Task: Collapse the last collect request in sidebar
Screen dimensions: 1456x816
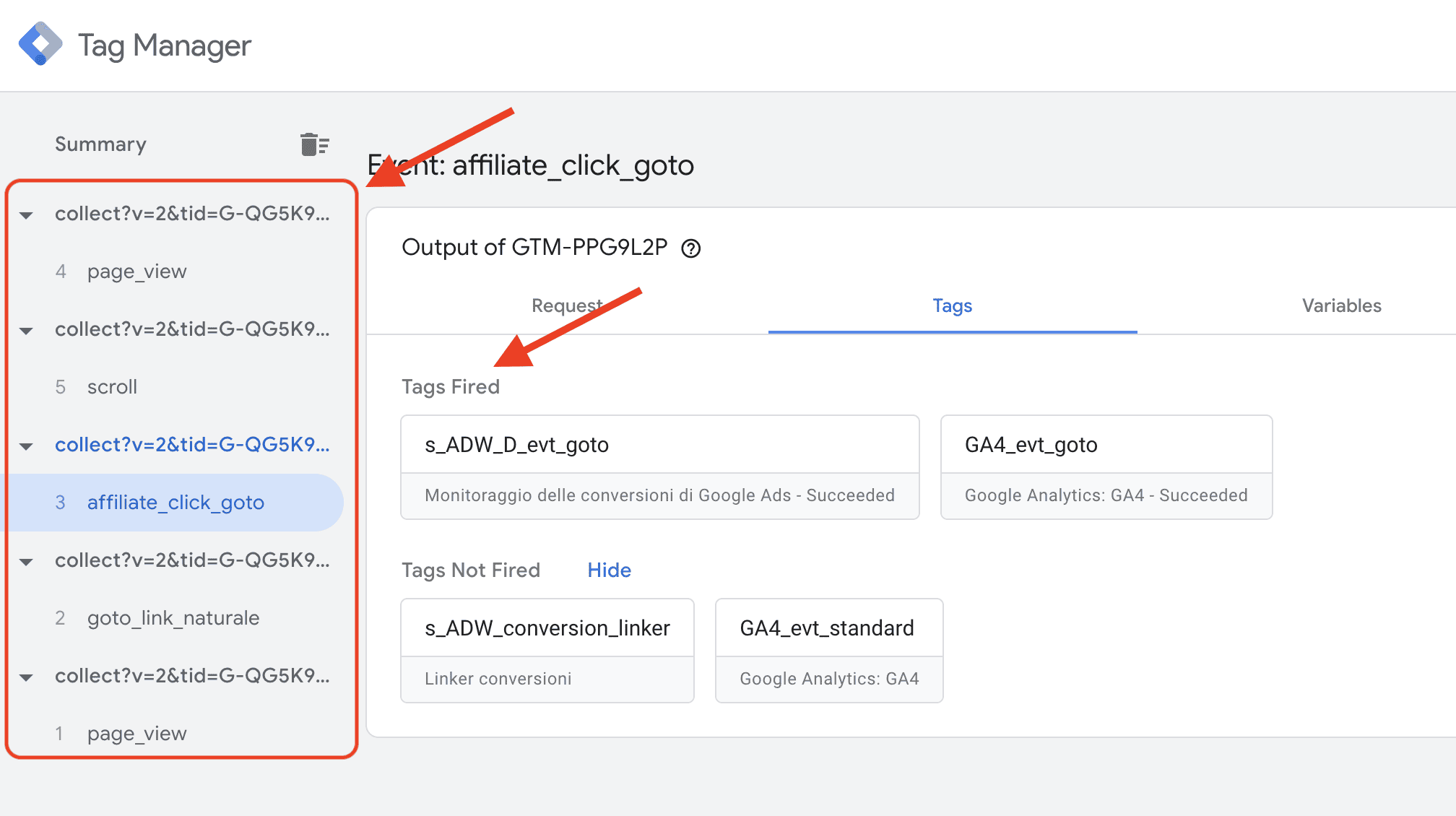Action: click(26, 677)
